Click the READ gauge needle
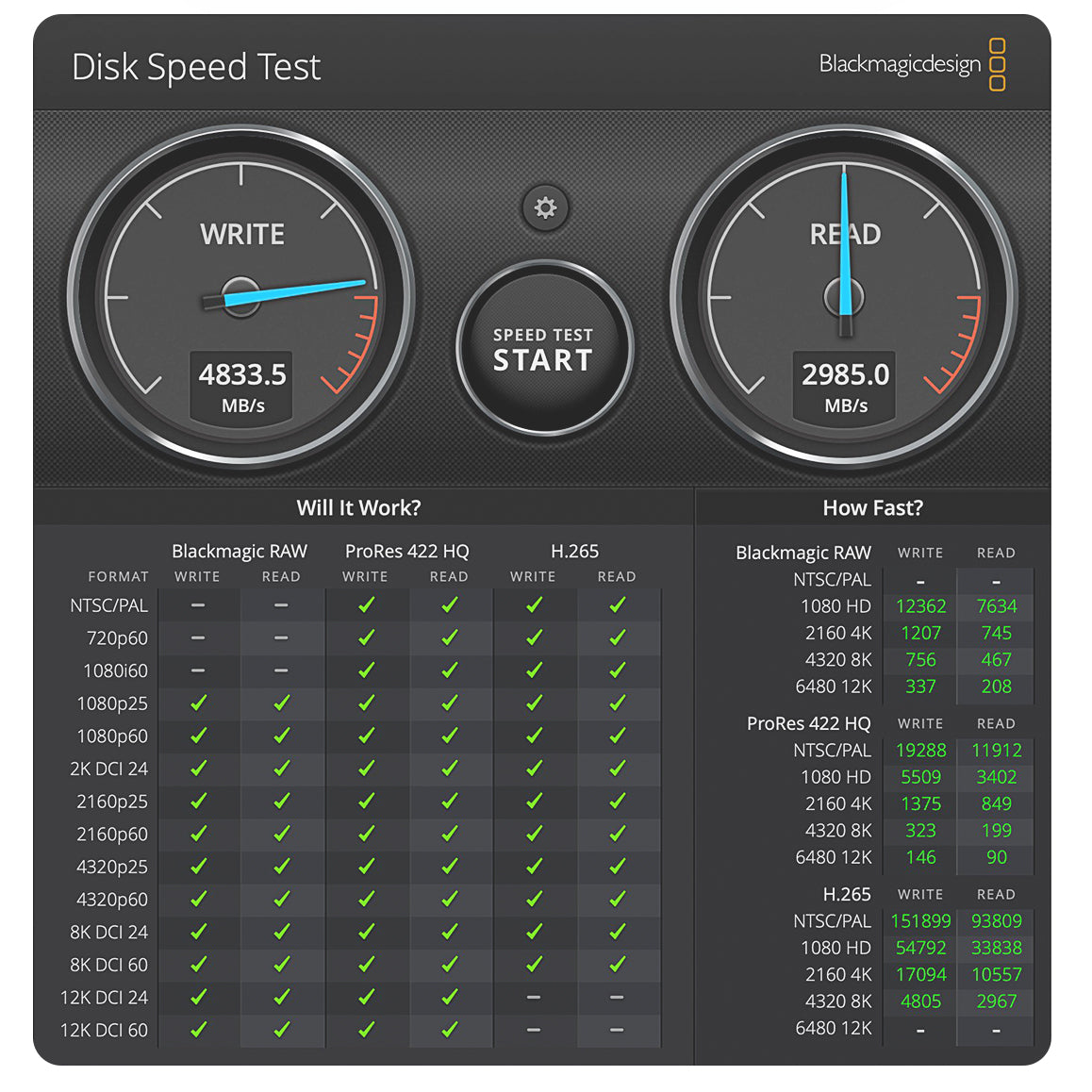This screenshot has width=1092, height=1092. pyautogui.click(x=846, y=226)
